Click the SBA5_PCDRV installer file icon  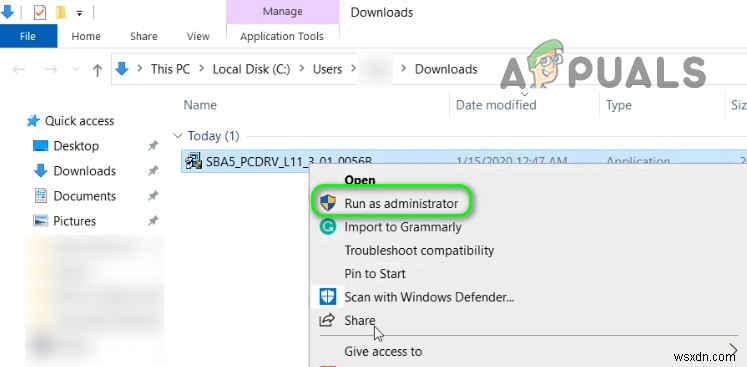point(193,161)
